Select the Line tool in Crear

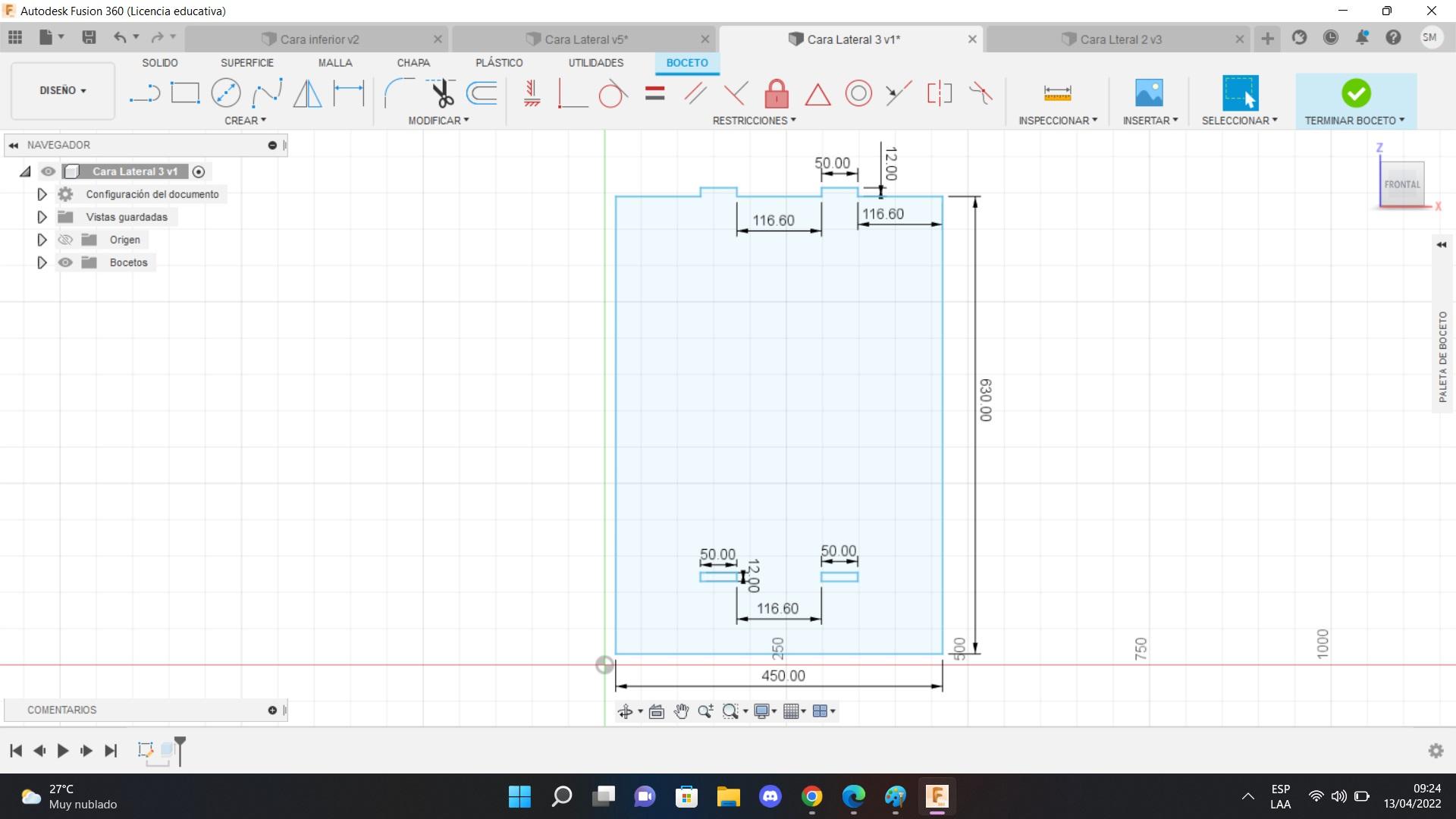[x=144, y=94]
